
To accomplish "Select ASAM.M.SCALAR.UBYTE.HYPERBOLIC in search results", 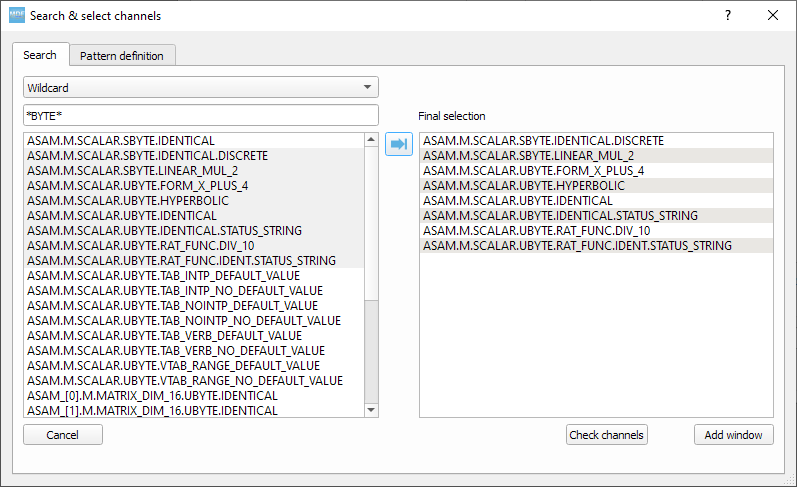I will pyautogui.click(x=194, y=200).
